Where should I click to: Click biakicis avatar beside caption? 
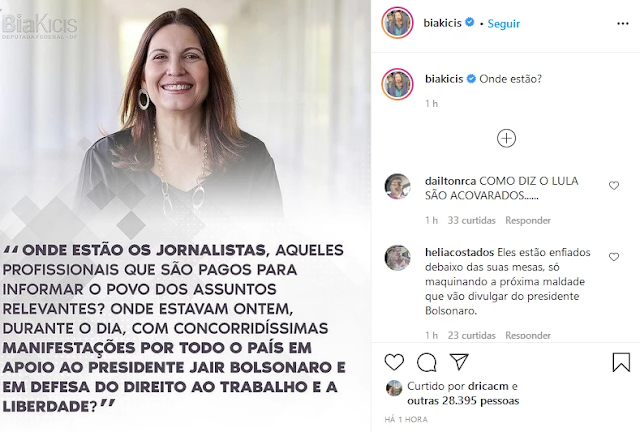tap(397, 84)
